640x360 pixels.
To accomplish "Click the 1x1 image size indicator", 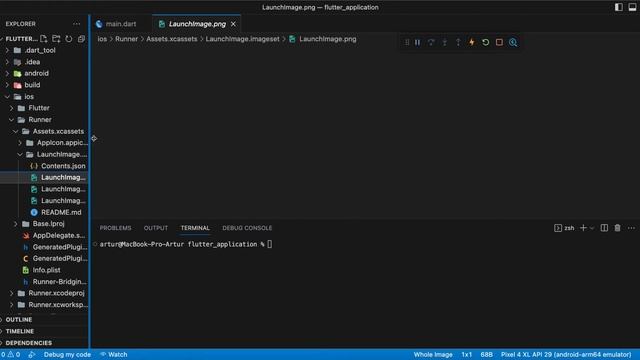I will pyautogui.click(x=467, y=354).
